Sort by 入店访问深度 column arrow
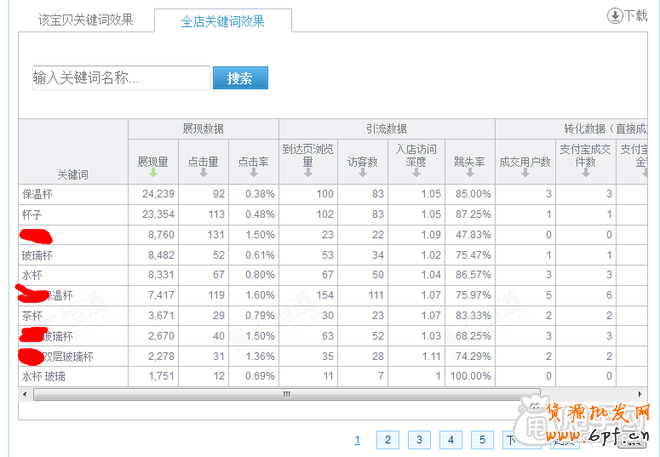Viewport: 660px width, 457px height. [x=416, y=173]
